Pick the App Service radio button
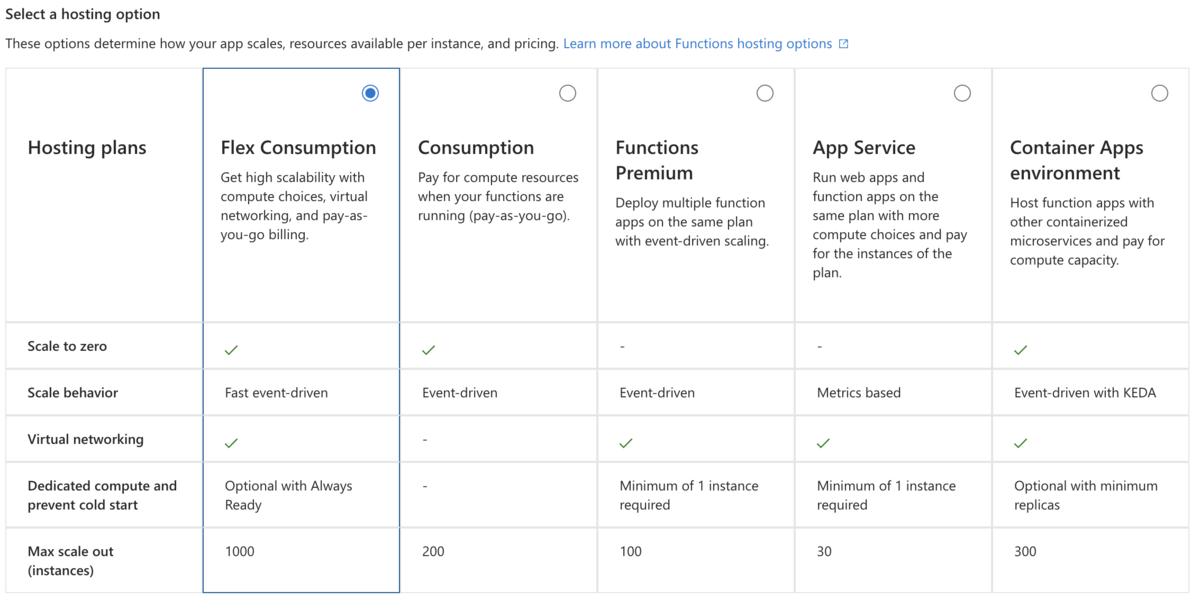The image size is (1200, 600). click(962, 93)
